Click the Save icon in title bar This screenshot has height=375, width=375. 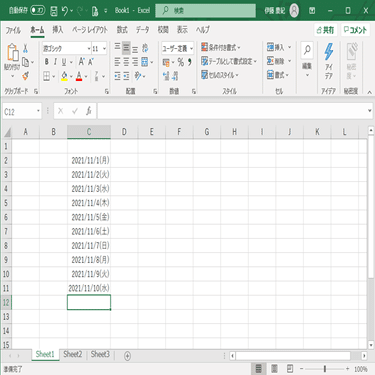coord(54,11)
